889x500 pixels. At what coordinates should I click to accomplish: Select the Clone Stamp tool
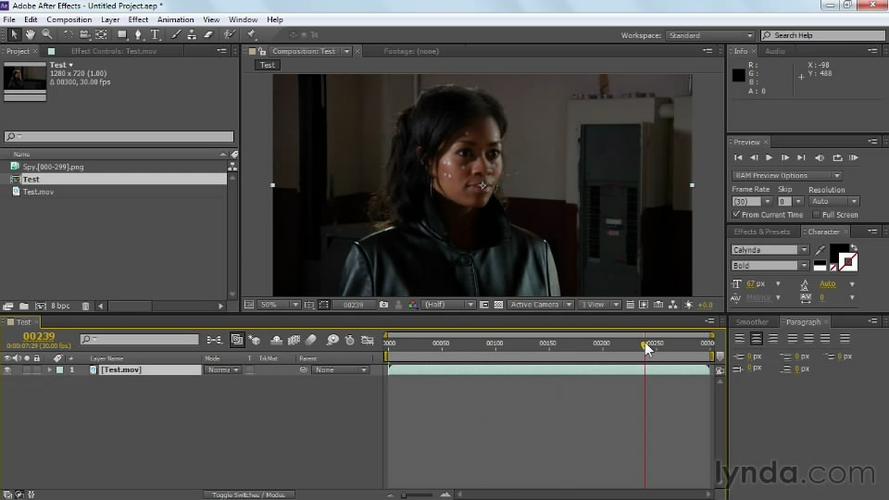click(192, 35)
